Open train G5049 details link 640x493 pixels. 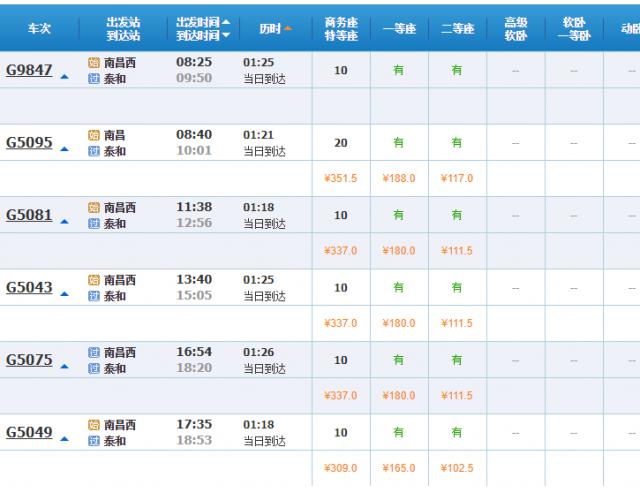[x=29, y=432]
